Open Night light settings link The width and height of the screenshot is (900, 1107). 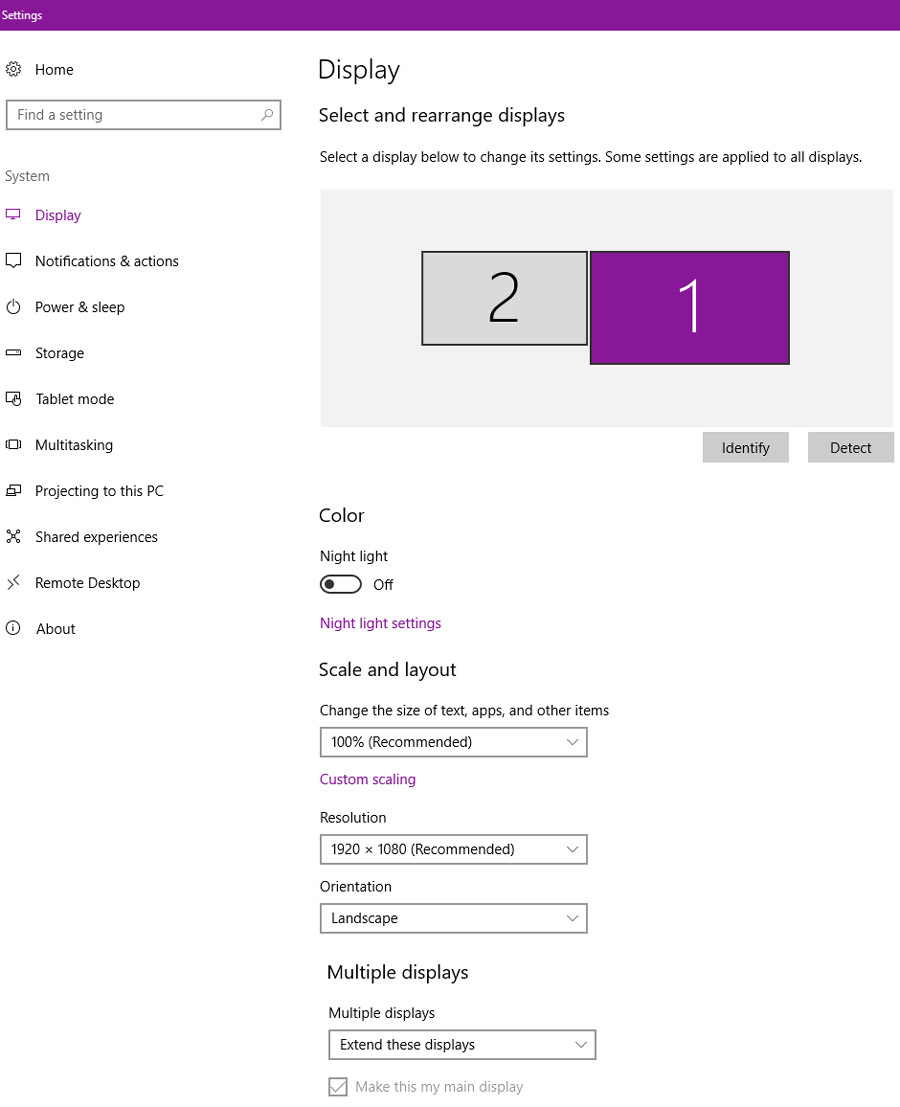pos(380,623)
